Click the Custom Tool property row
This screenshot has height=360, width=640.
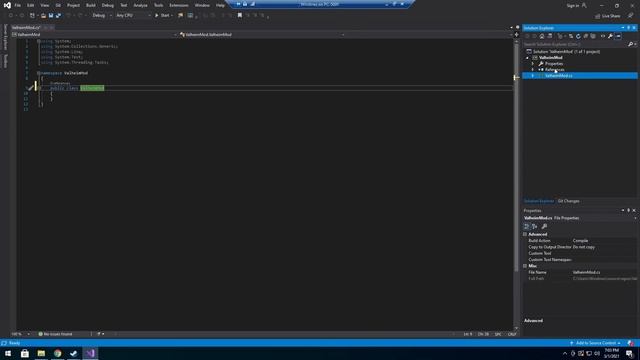tap(580, 253)
